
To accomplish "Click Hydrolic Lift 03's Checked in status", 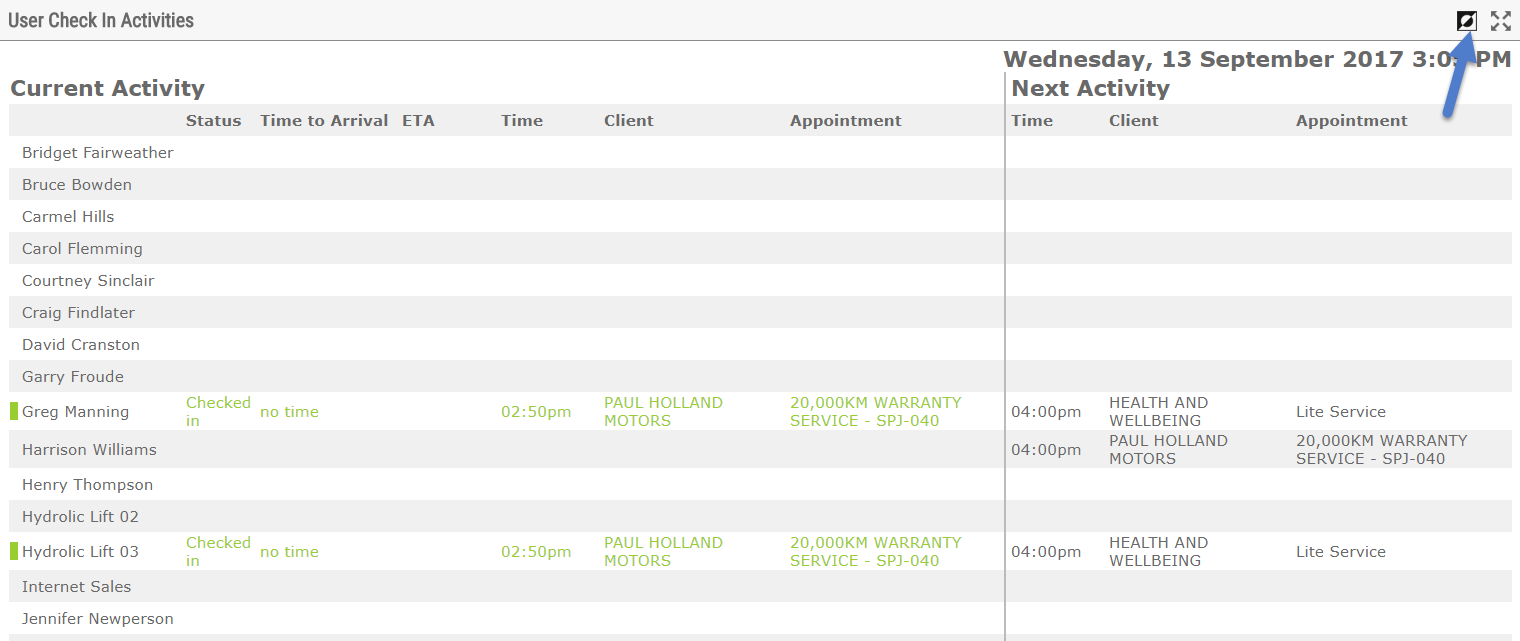I will tap(218, 551).
